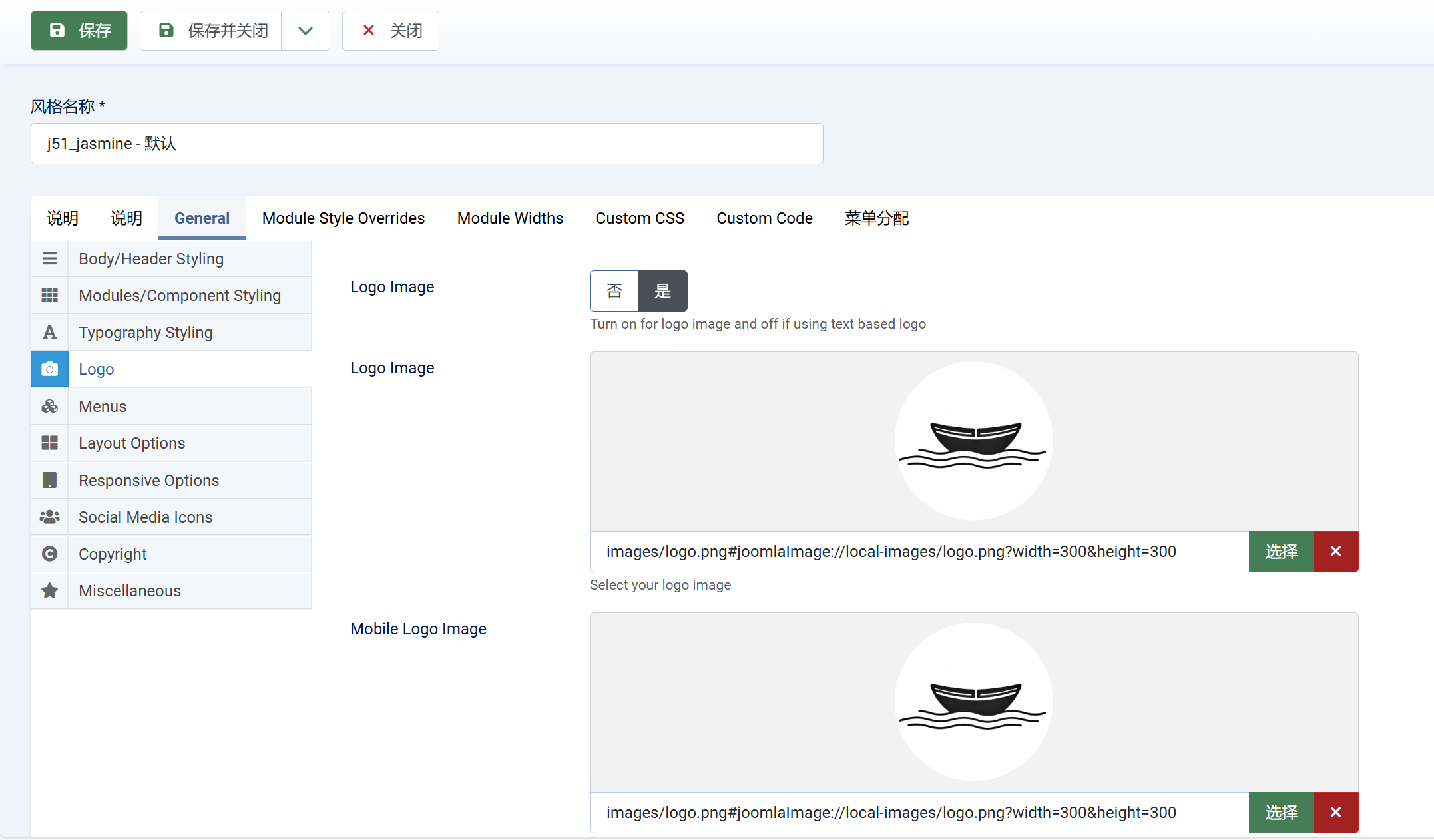
Task: Set Logo Image toggle to 否
Action: click(614, 291)
